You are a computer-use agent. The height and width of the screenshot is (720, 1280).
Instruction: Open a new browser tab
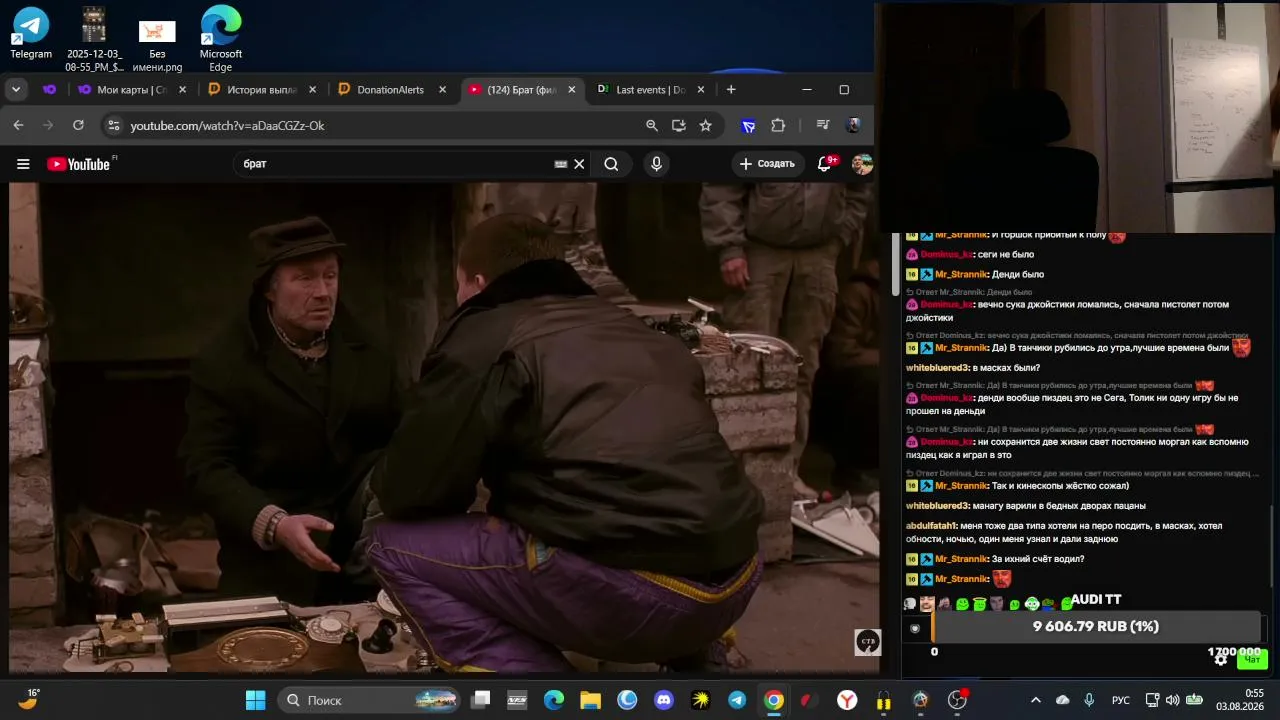pyautogui.click(x=731, y=89)
